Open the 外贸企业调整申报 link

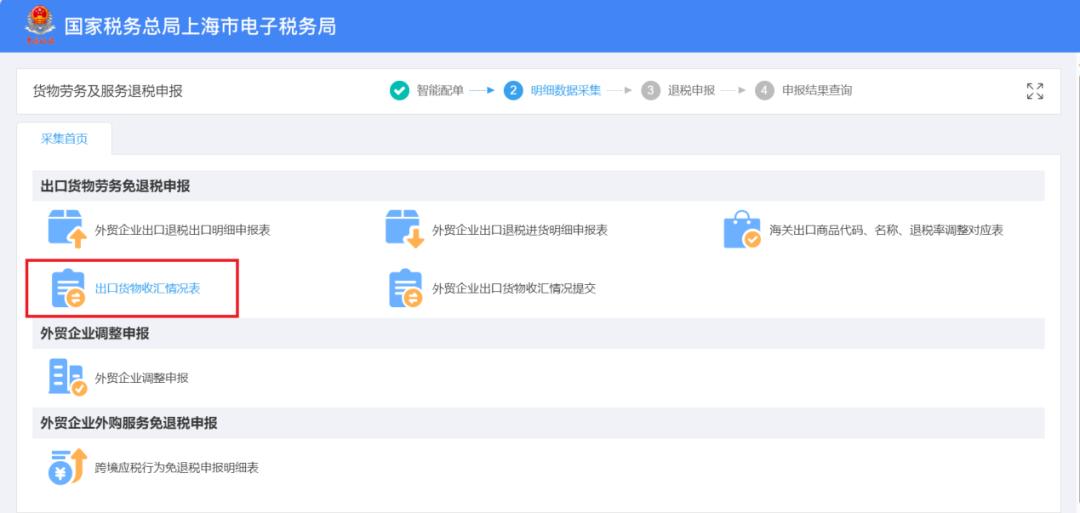coord(141,378)
